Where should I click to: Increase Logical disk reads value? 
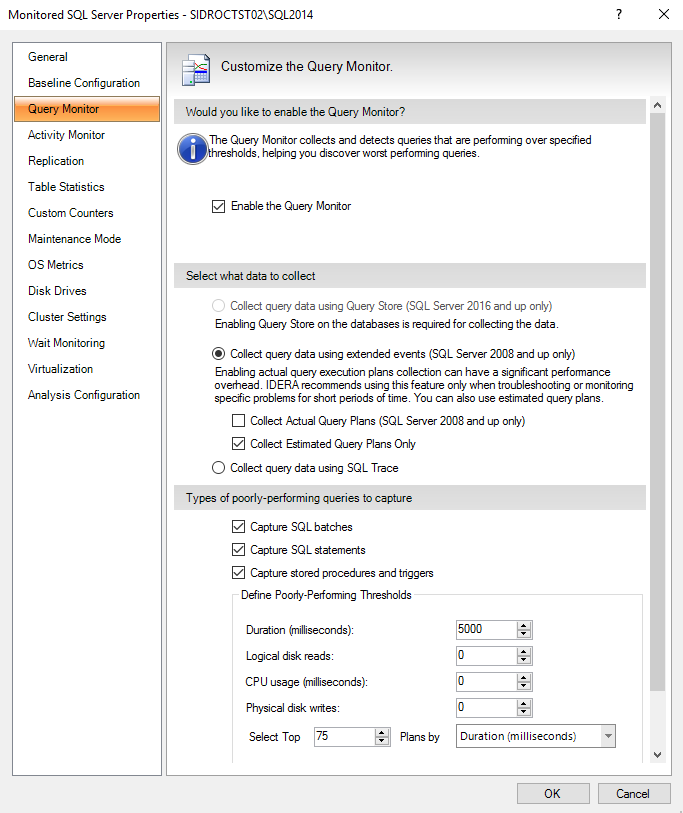(x=524, y=652)
